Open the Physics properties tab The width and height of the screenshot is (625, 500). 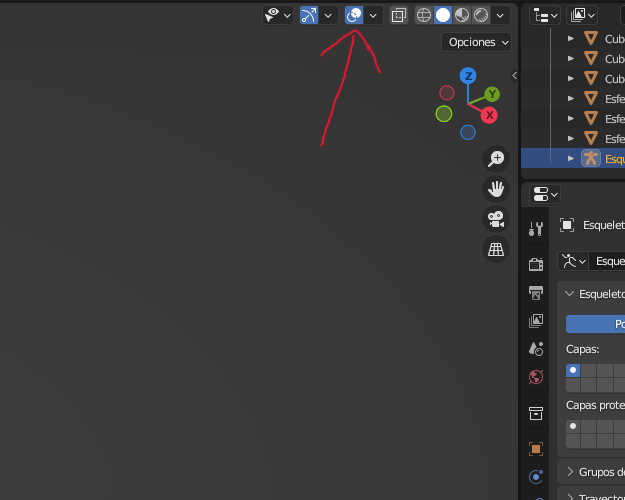pyautogui.click(x=536, y=477)
